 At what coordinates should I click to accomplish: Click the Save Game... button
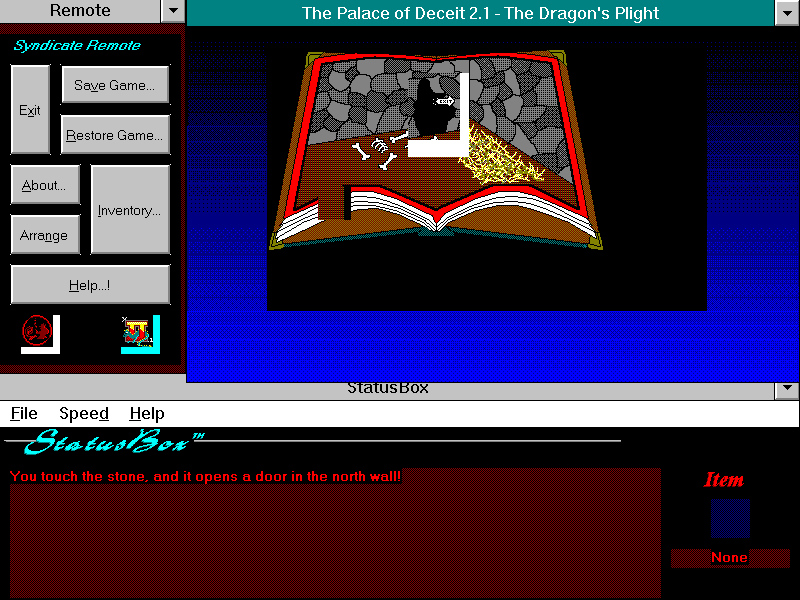115,85
